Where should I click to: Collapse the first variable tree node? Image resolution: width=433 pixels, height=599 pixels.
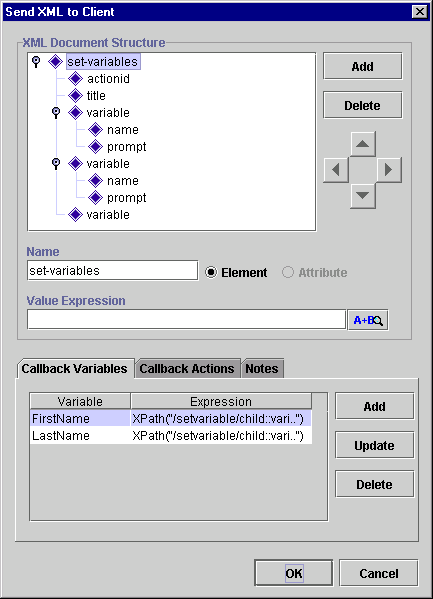tap(56, 113)
